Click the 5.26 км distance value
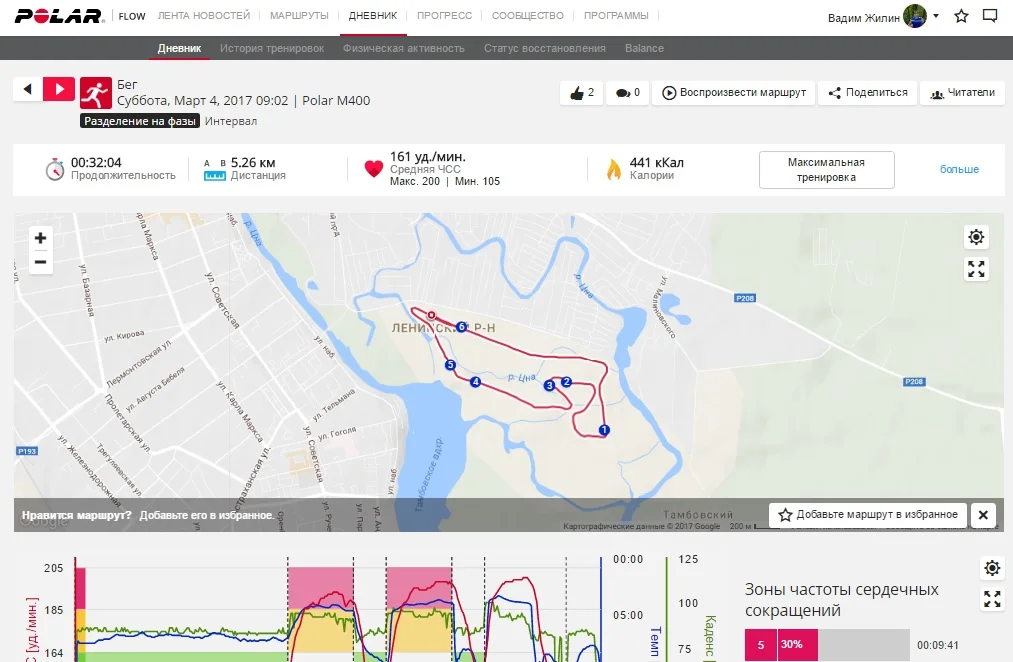This screenshot has height=662, width=1013. coord(253,163)
